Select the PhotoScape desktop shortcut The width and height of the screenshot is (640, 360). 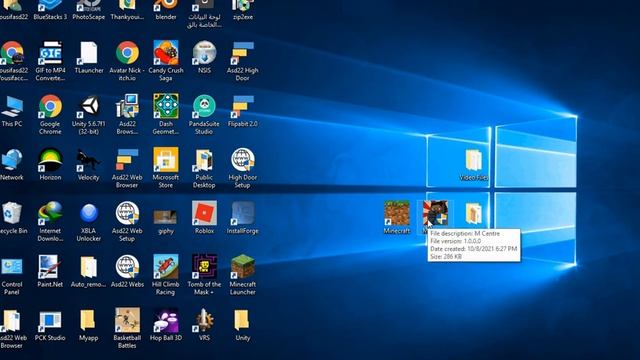point(89,9)
